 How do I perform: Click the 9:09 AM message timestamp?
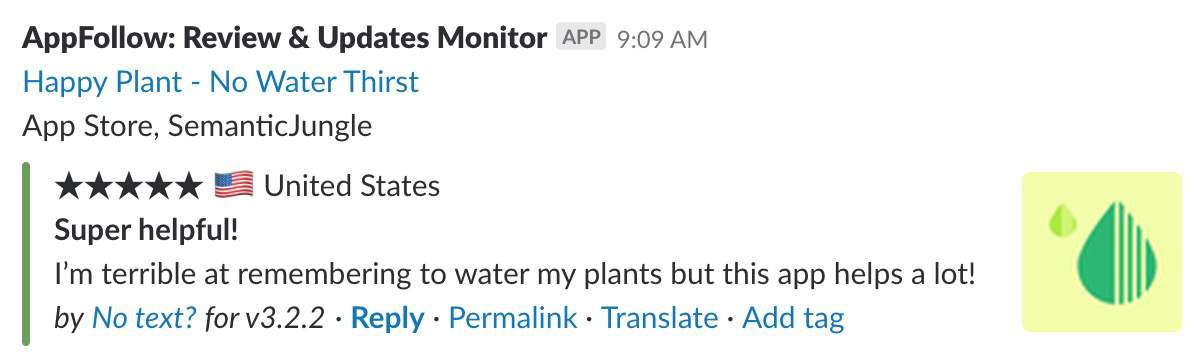pyautogui.click(x=662, y=40)
